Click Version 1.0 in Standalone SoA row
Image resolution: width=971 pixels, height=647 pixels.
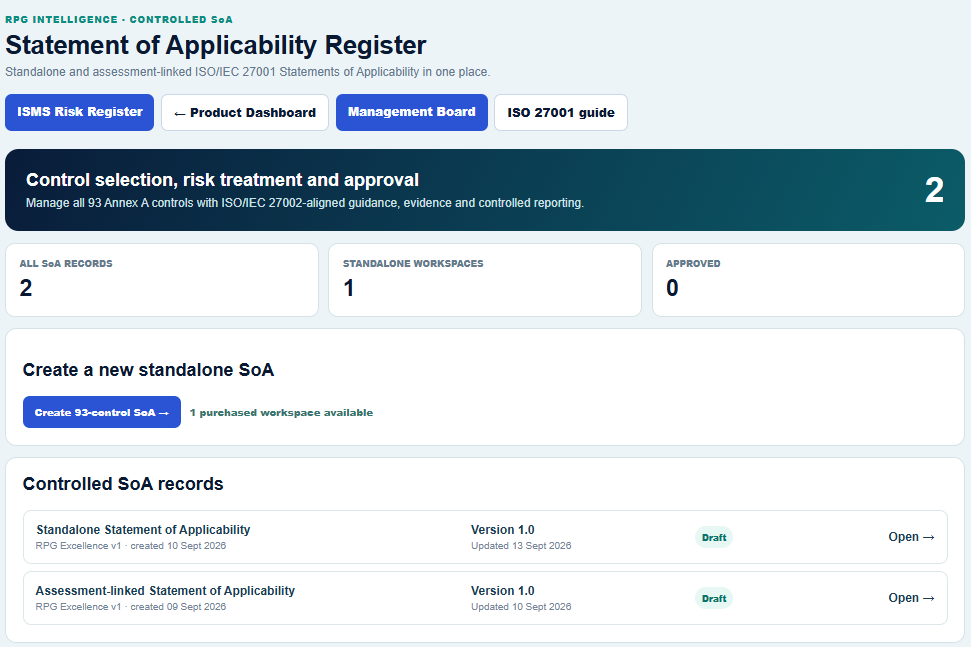point(502,530)
